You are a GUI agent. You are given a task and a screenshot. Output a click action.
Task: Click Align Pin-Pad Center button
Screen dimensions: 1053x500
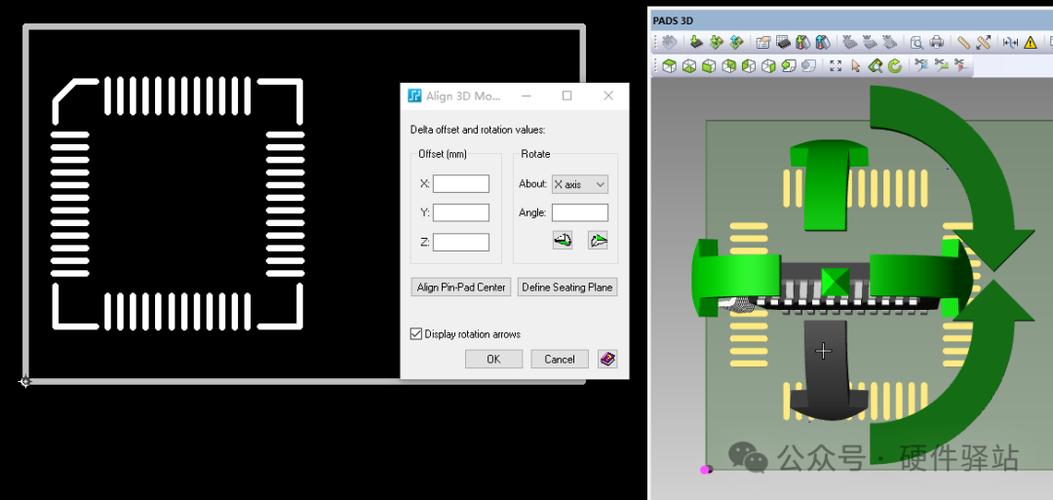pos(461,287)
